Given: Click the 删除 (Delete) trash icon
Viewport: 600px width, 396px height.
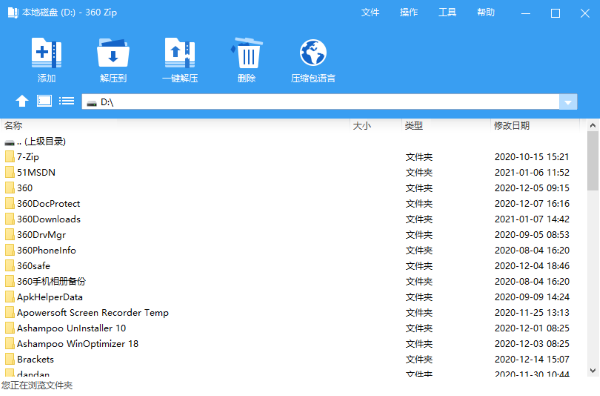Looking at the screenshot, I should pos(247,53).
